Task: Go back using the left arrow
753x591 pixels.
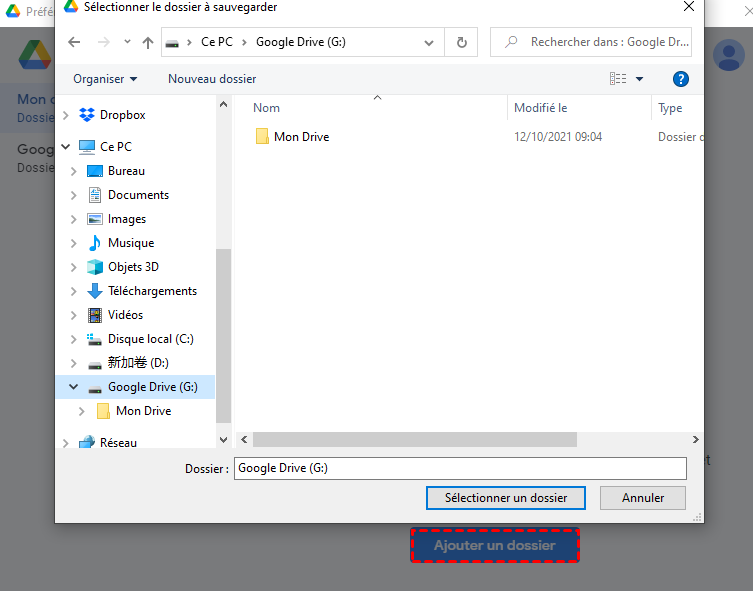Action: (74, 42)
